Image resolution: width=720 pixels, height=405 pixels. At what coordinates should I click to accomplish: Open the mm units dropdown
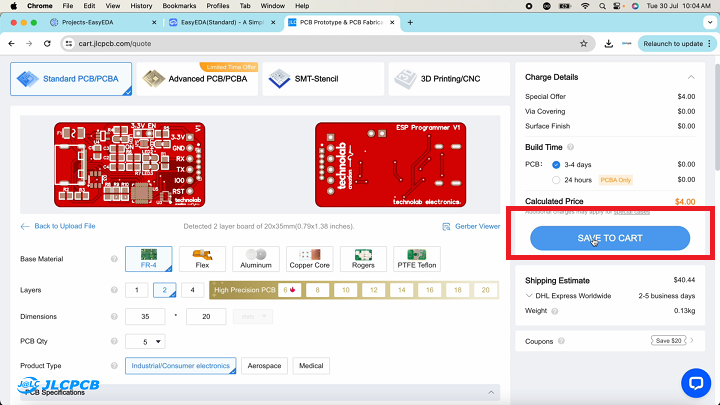click(x=253, y=316)
